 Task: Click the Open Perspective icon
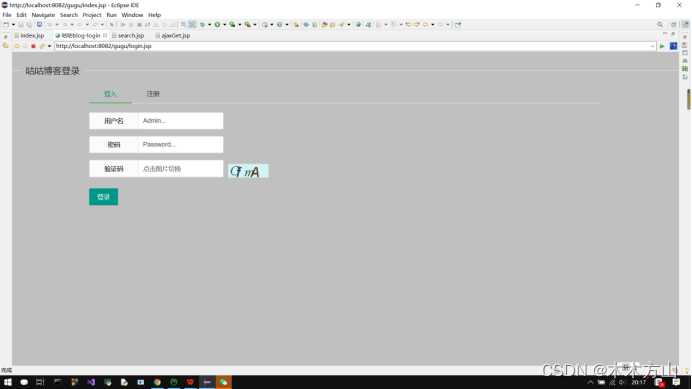674,25
